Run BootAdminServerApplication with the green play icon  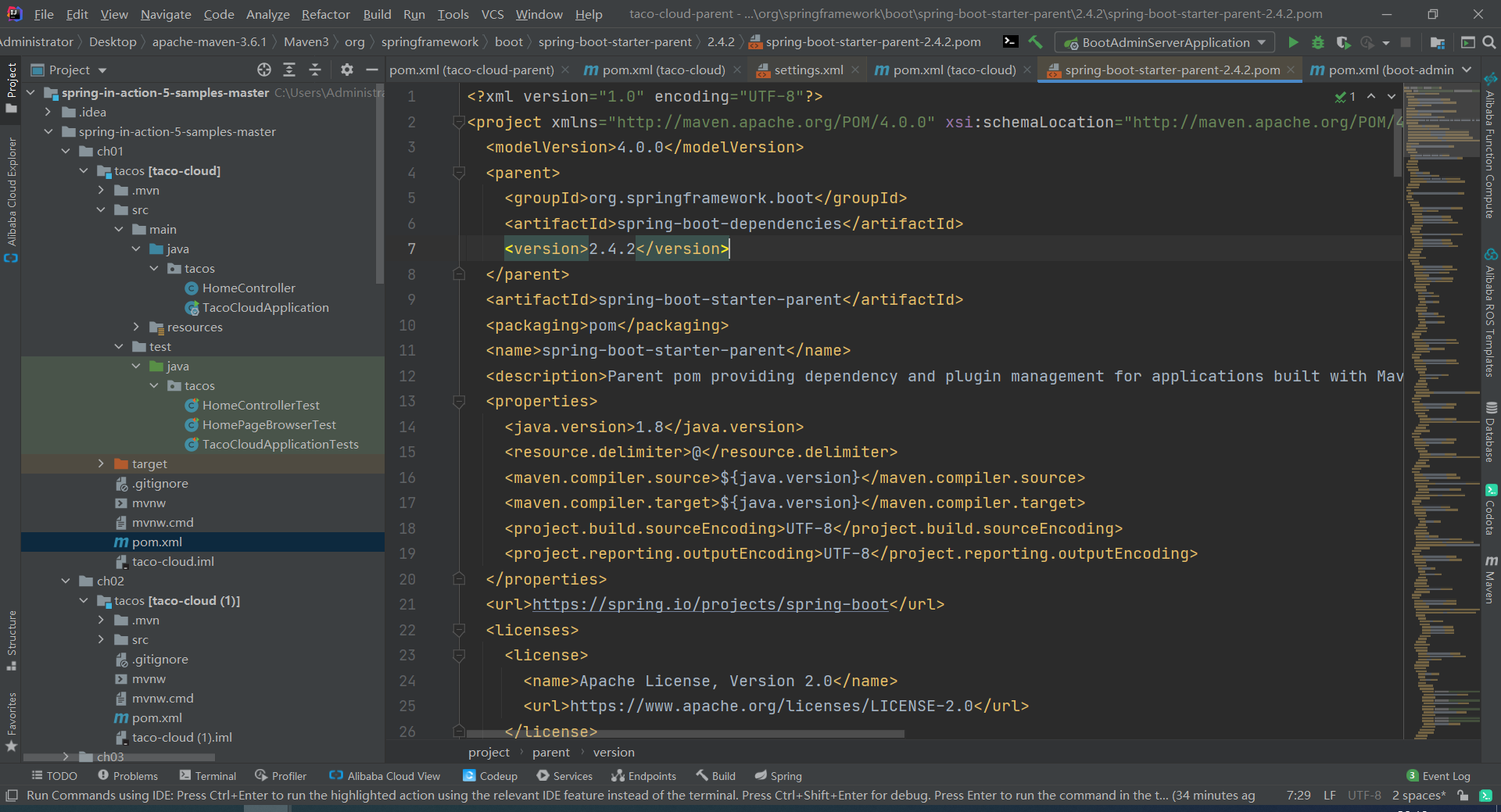pyautogui.click(x=1293, y=42)
